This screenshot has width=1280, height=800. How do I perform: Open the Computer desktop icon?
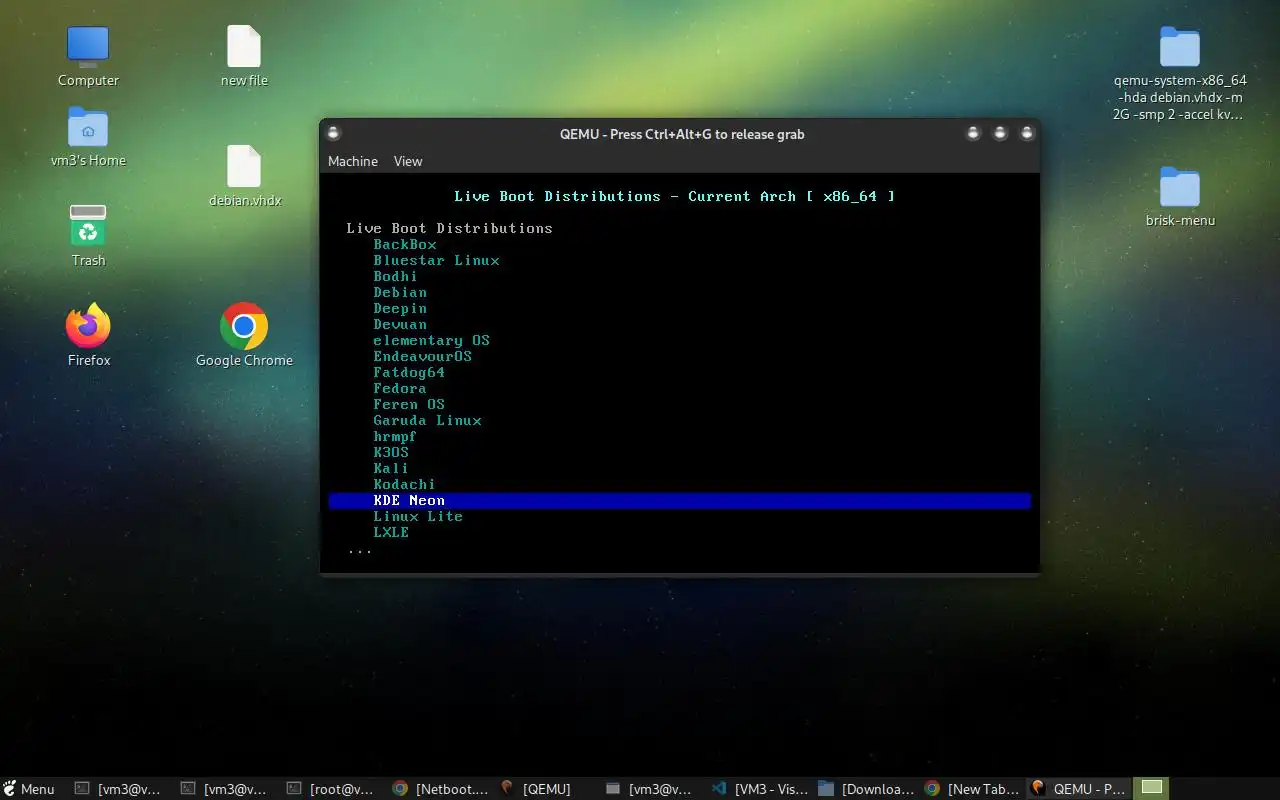pos(88,48)
